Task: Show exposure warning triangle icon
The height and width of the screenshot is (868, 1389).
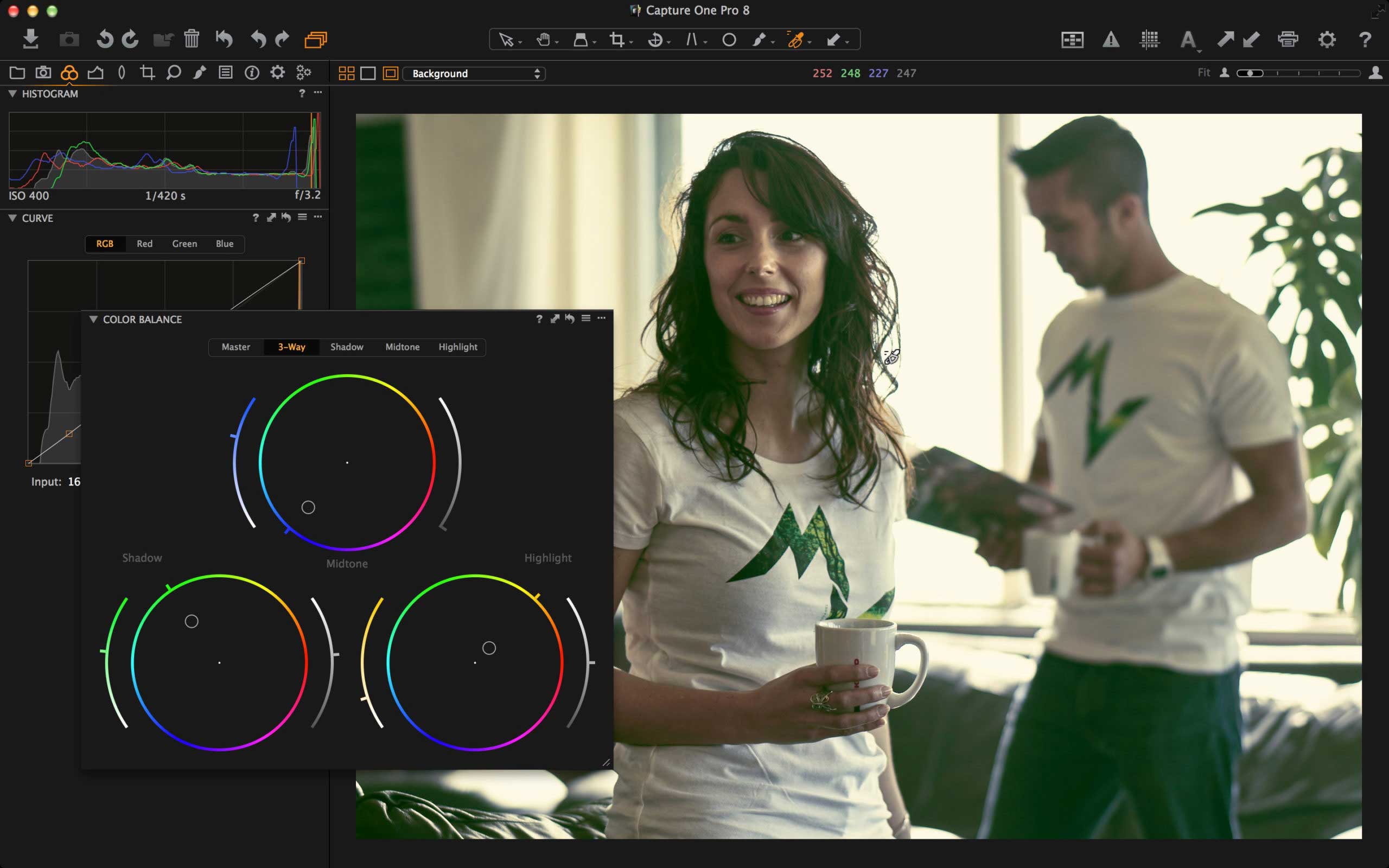Action: 1111,40
